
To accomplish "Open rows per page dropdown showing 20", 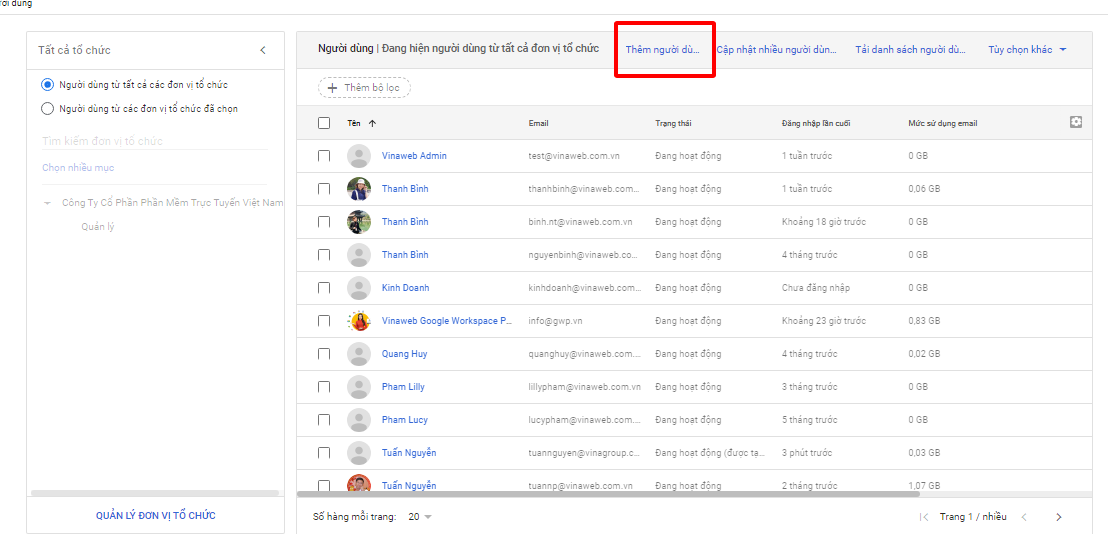I will point(420,517).
